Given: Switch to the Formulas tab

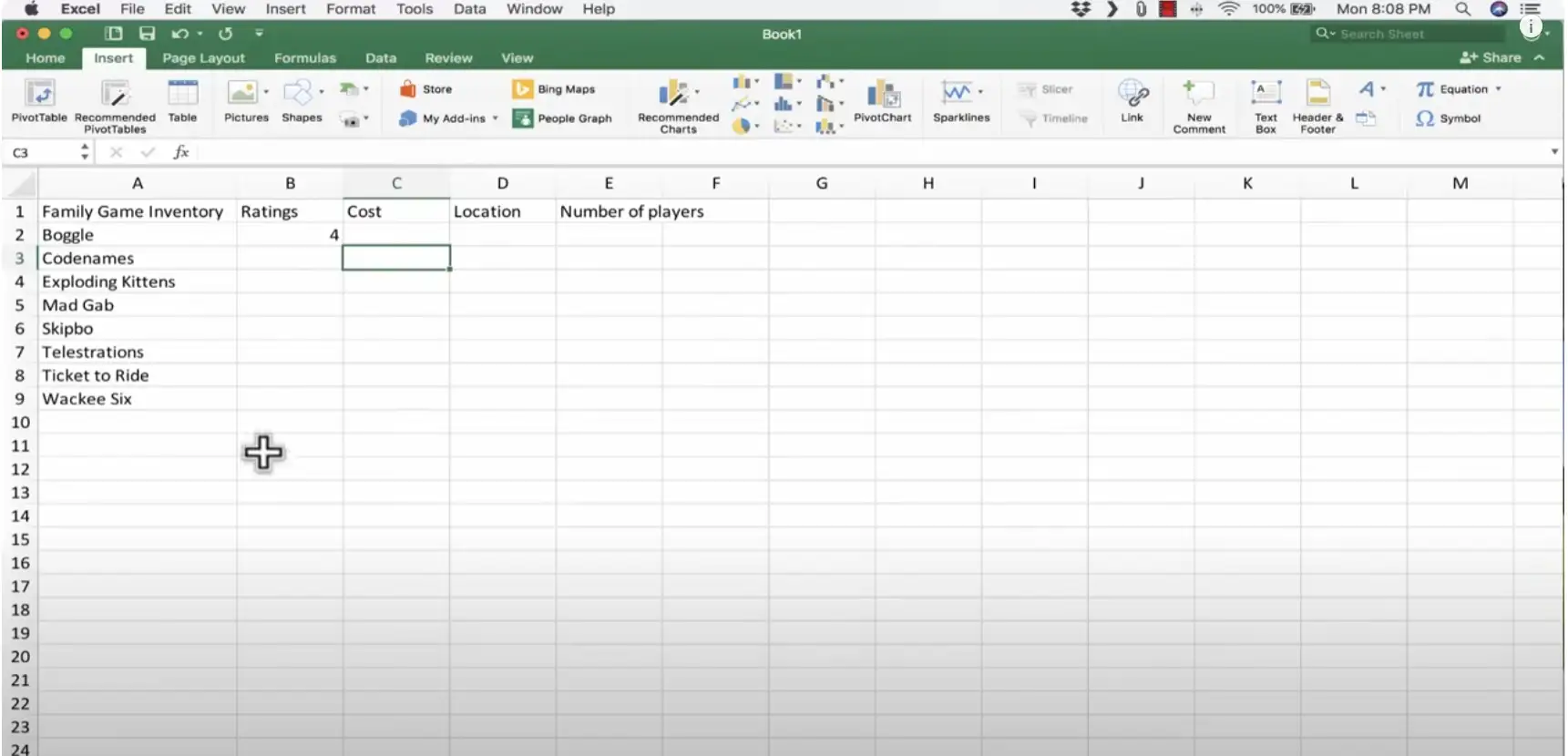Looking at the screenshot, I should (304, 58).
